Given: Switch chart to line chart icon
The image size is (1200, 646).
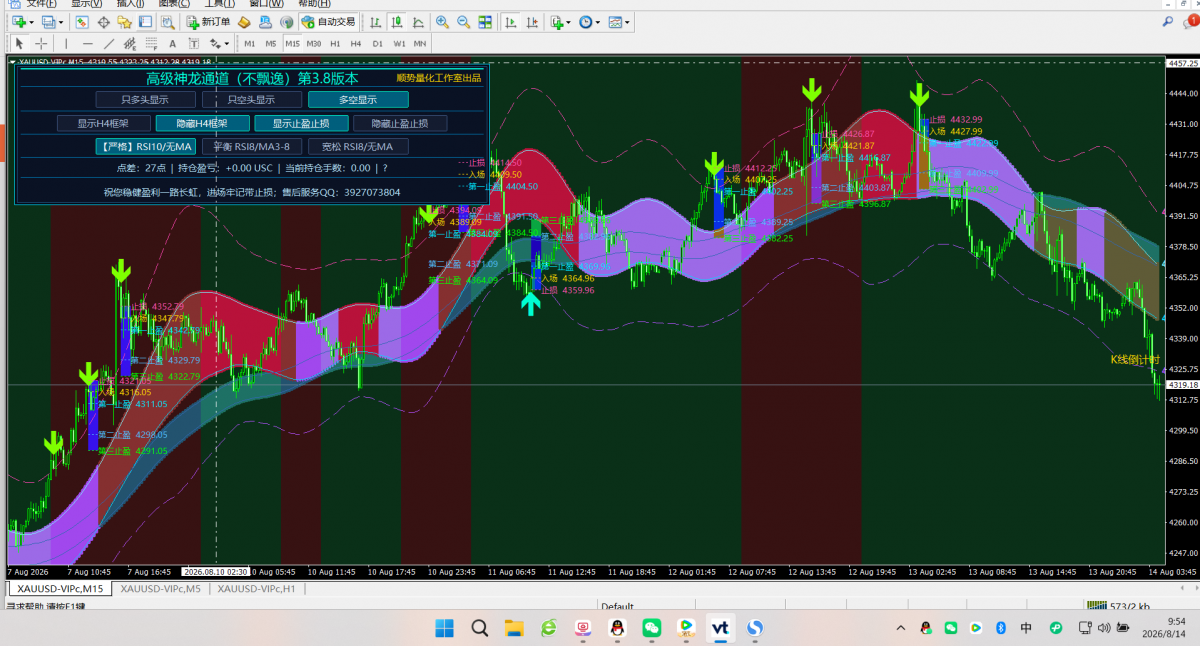Looking at the screenshot, I should [x=418, y=22].
